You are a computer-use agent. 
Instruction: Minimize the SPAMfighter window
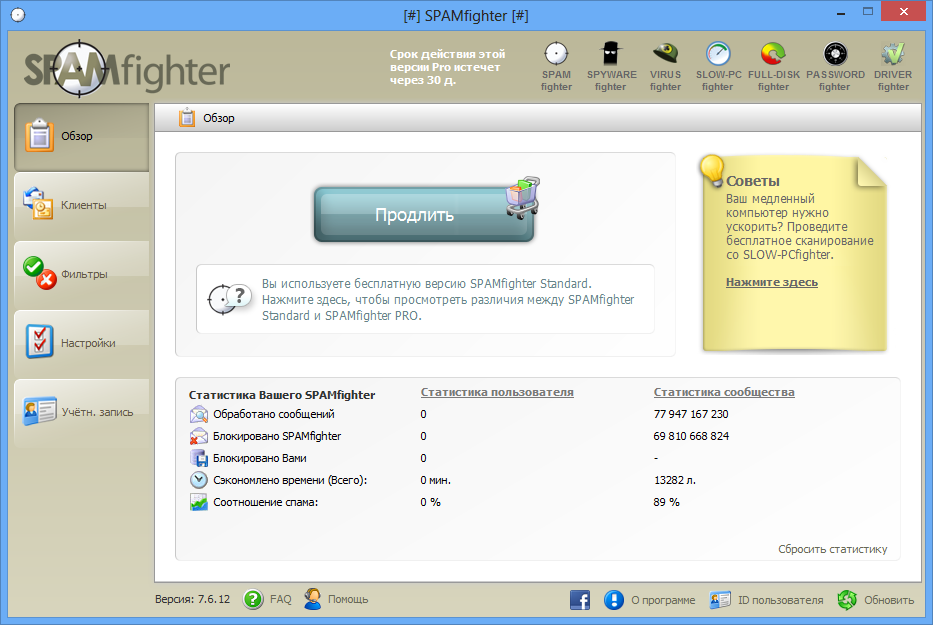(x=840, y=13)
